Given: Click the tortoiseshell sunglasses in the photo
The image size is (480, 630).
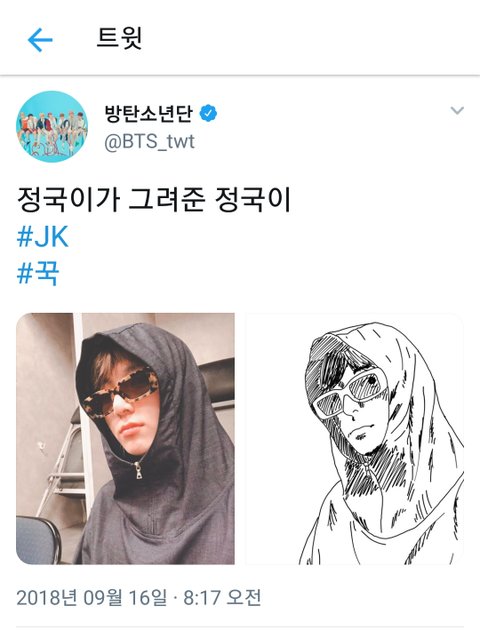Looking at the screenshot, I should [121, 389].
